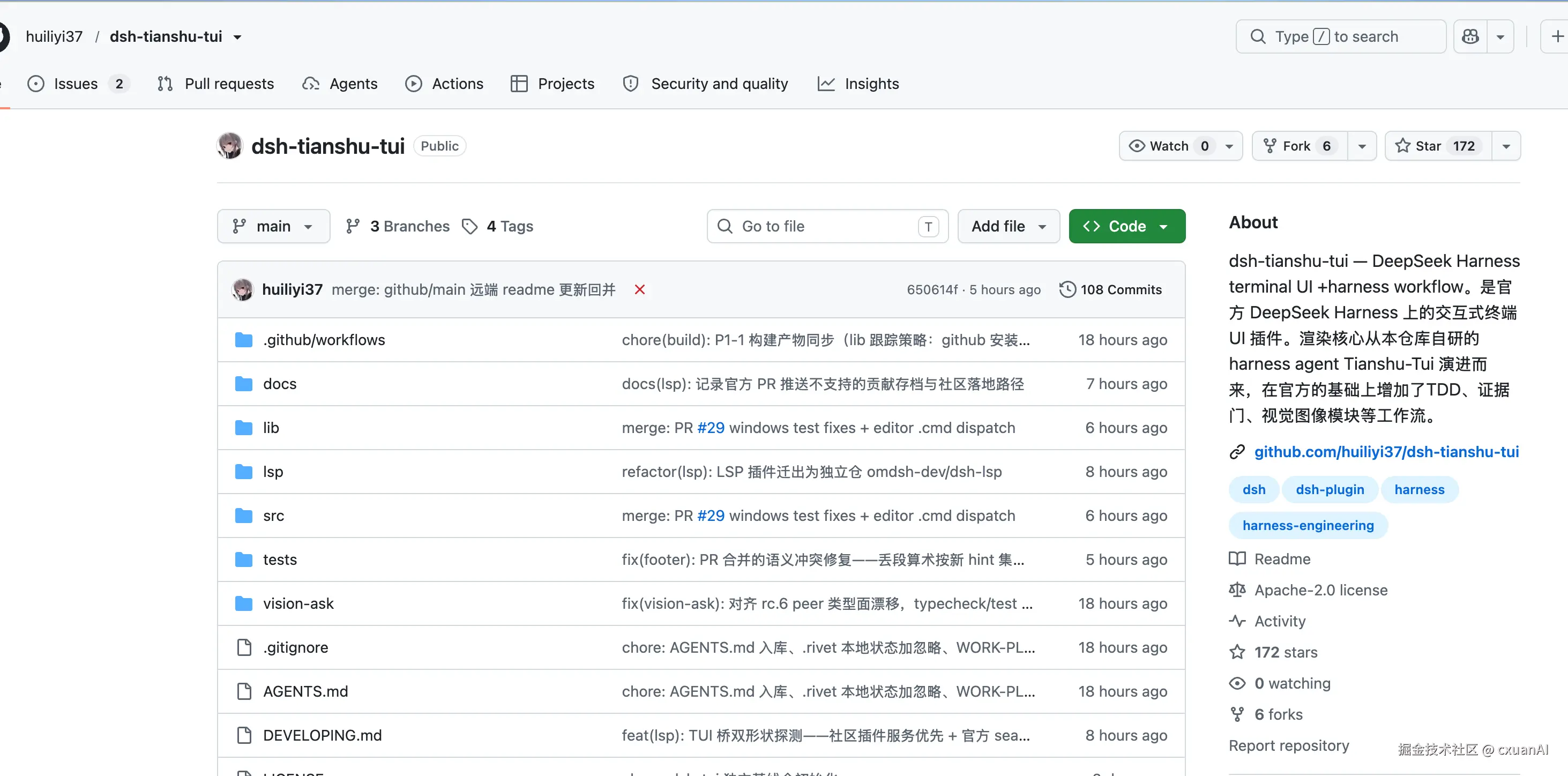Click the license scale icon
The width and height of the screenshot is (1568, 776).
1237,590
